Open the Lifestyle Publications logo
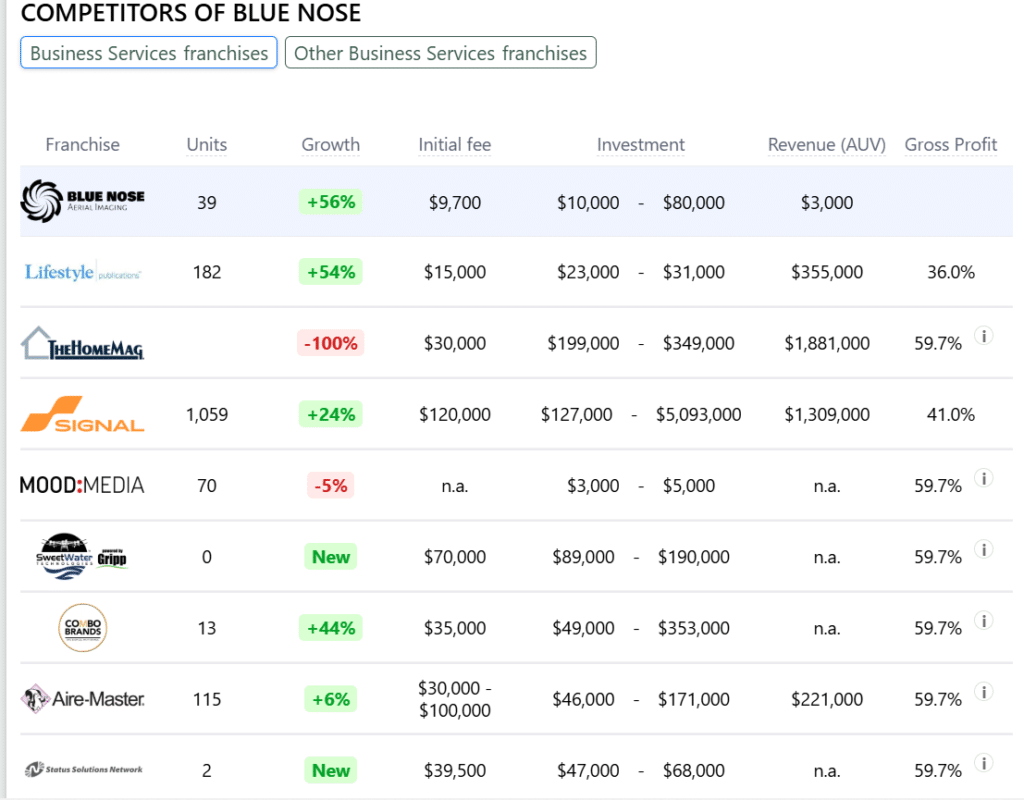The width and height of the screenshot is (1024, 800). [83, 272]
